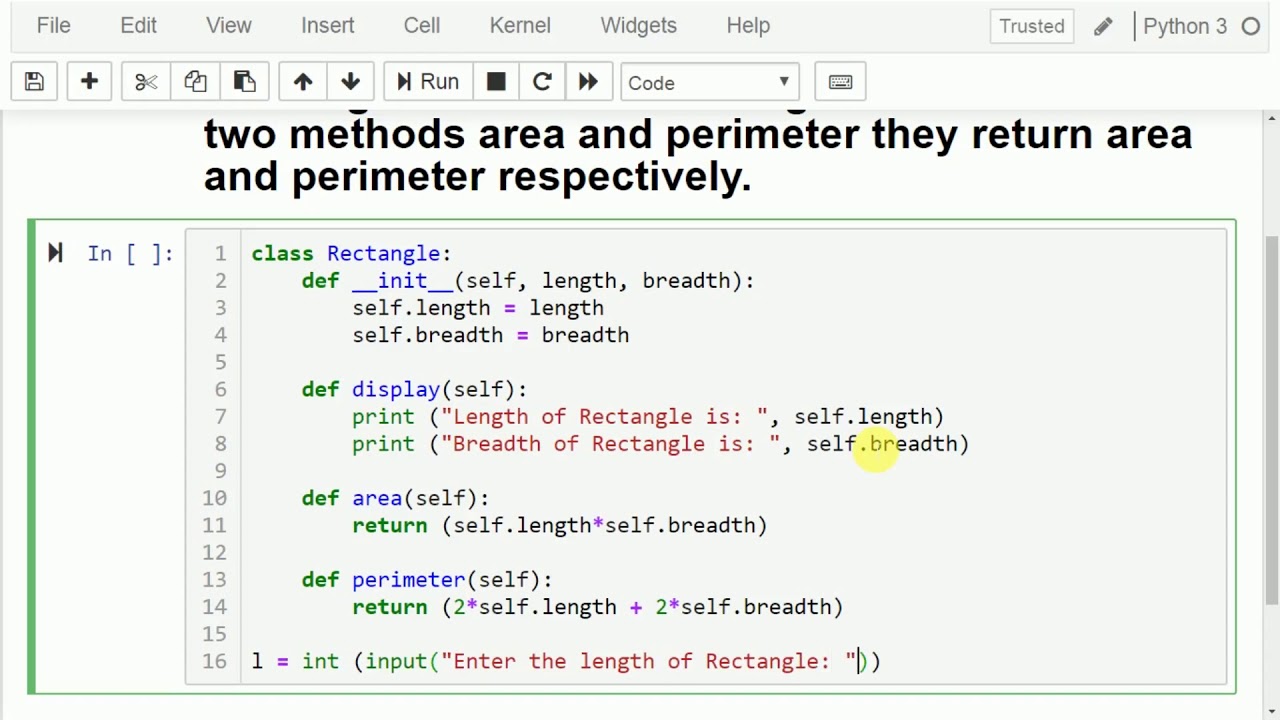This screenshot has width=1280, height=720.
Task: Paste cells below icon
Action: click(244, 82)
